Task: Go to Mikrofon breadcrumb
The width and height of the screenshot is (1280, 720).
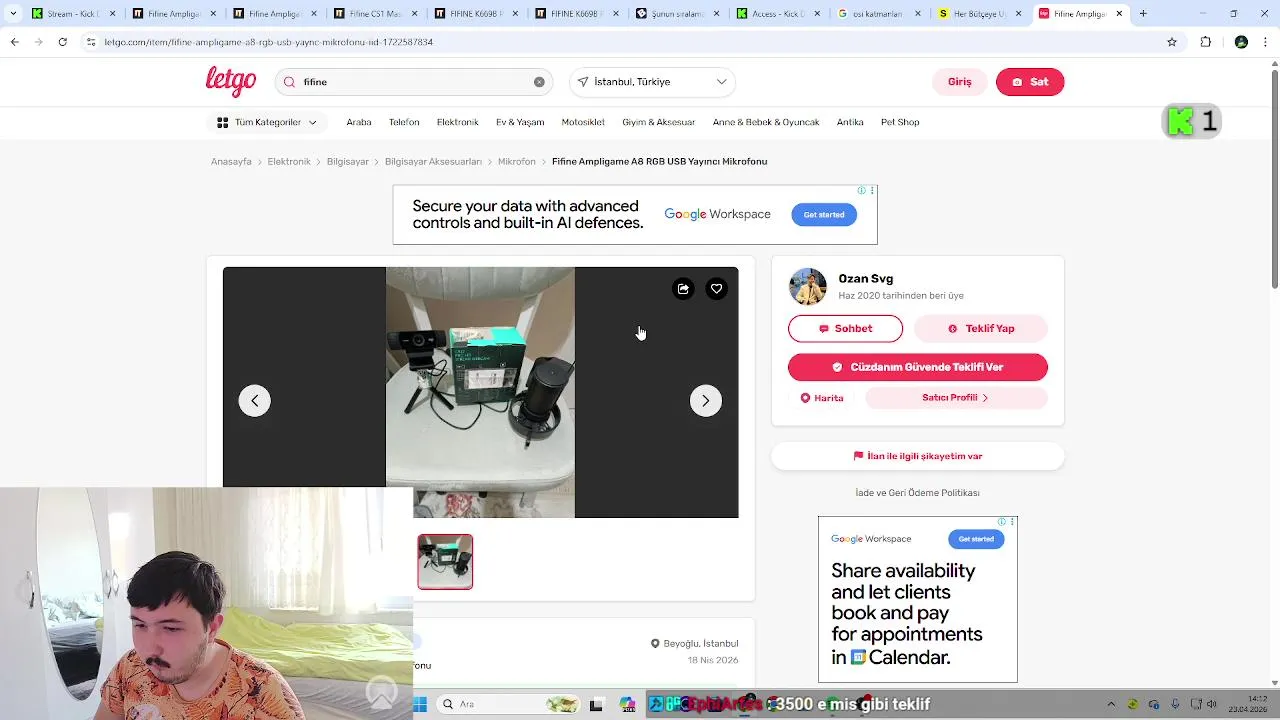Action: pyautogui.click(x=517, y=161)
